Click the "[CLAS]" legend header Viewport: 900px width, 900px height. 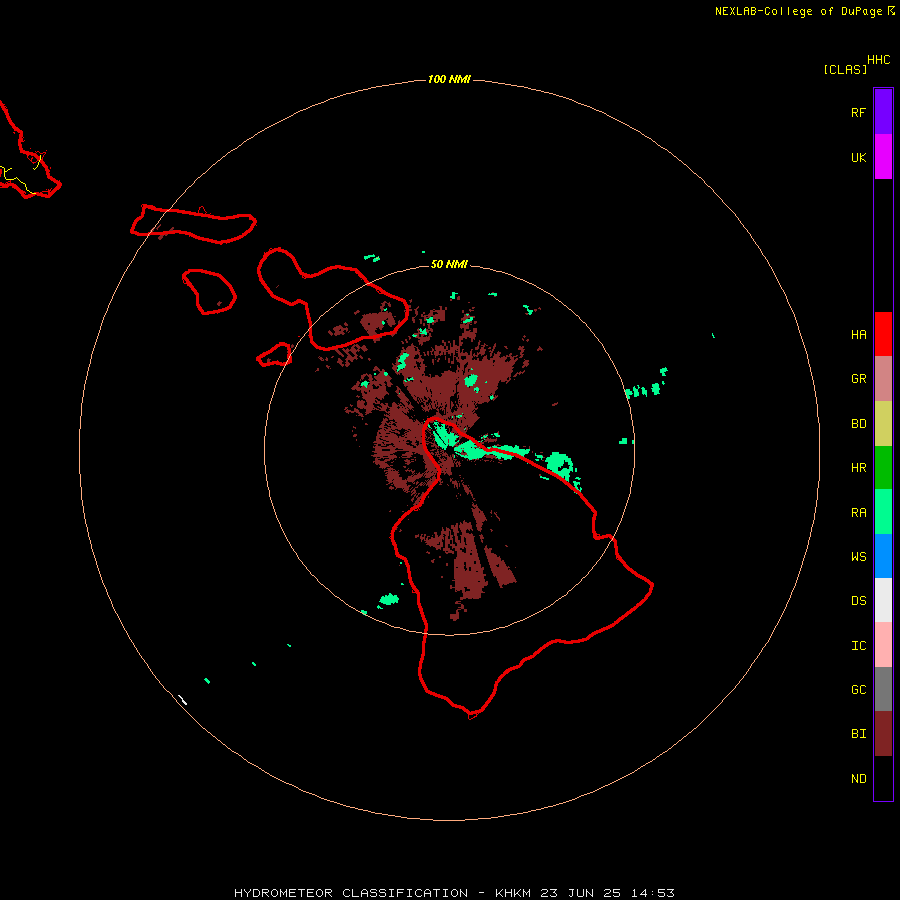coord(845,69)
